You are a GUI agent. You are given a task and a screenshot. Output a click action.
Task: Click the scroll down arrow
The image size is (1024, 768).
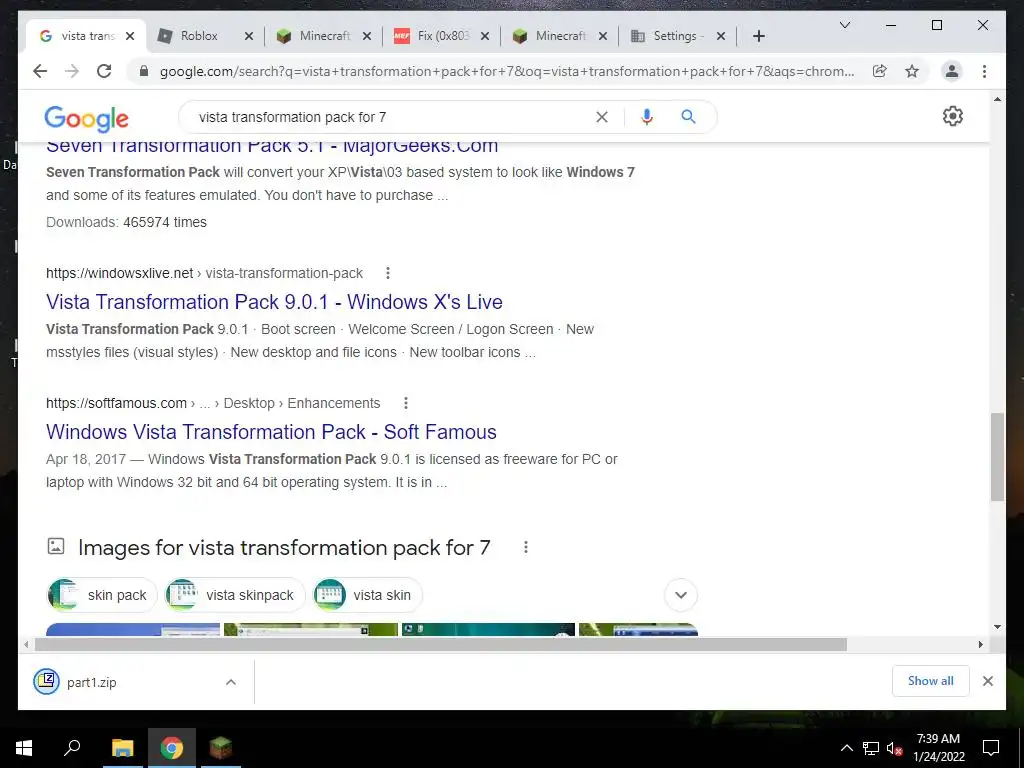tap(997, 627)
